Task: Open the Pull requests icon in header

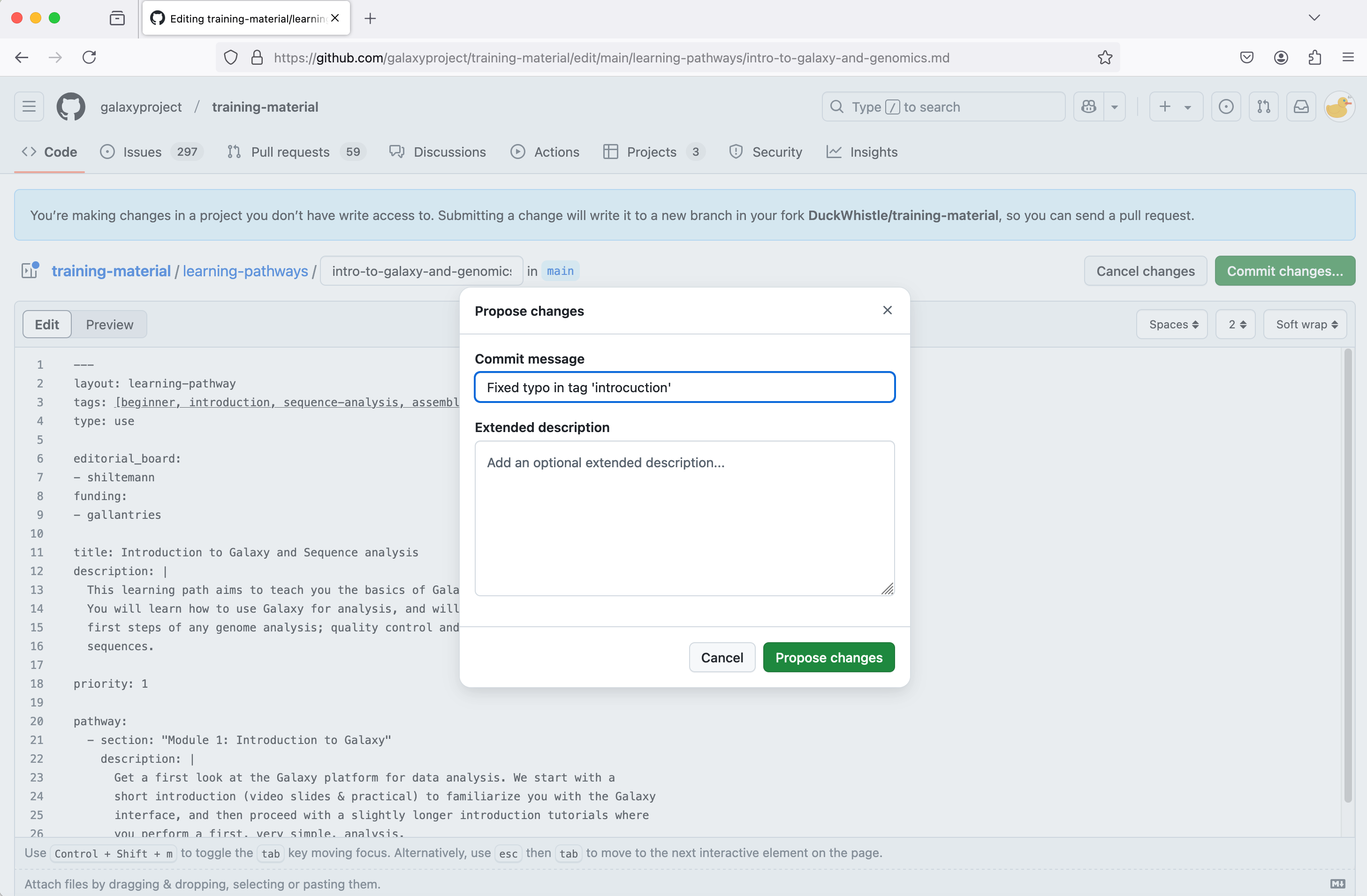Action: click(x=1264, y=107)
